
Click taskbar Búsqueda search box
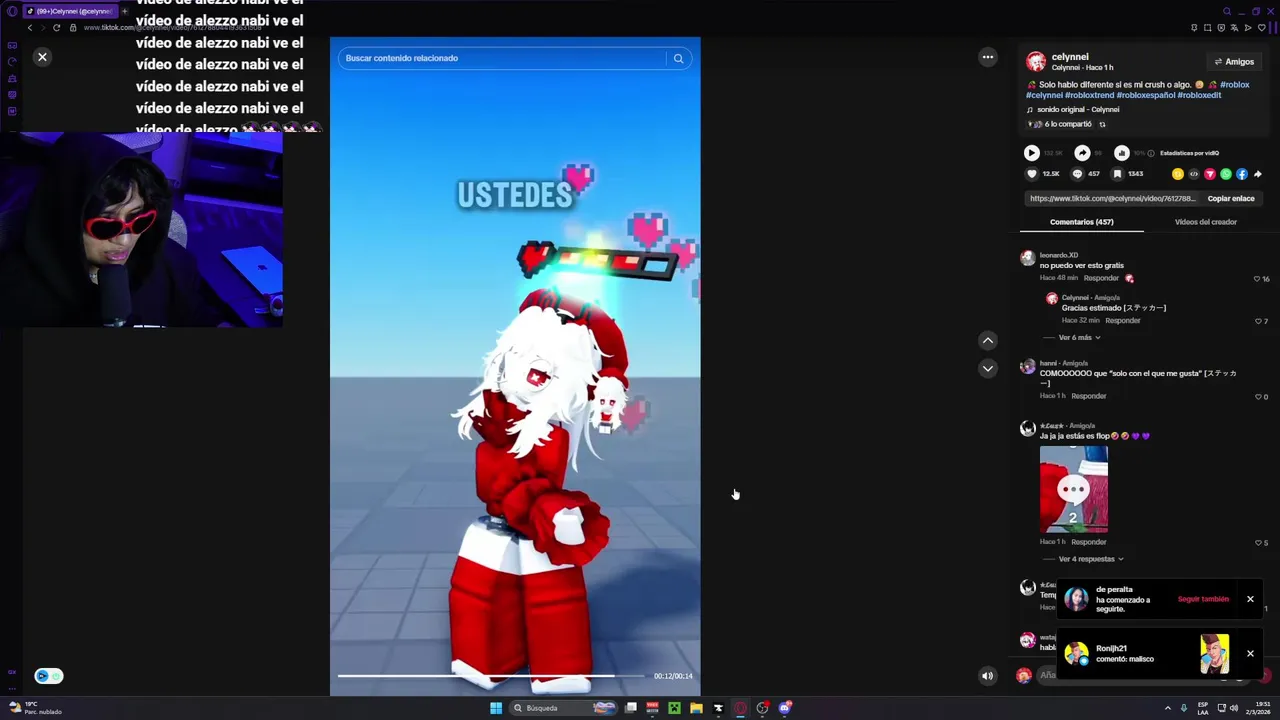(563, 708)
